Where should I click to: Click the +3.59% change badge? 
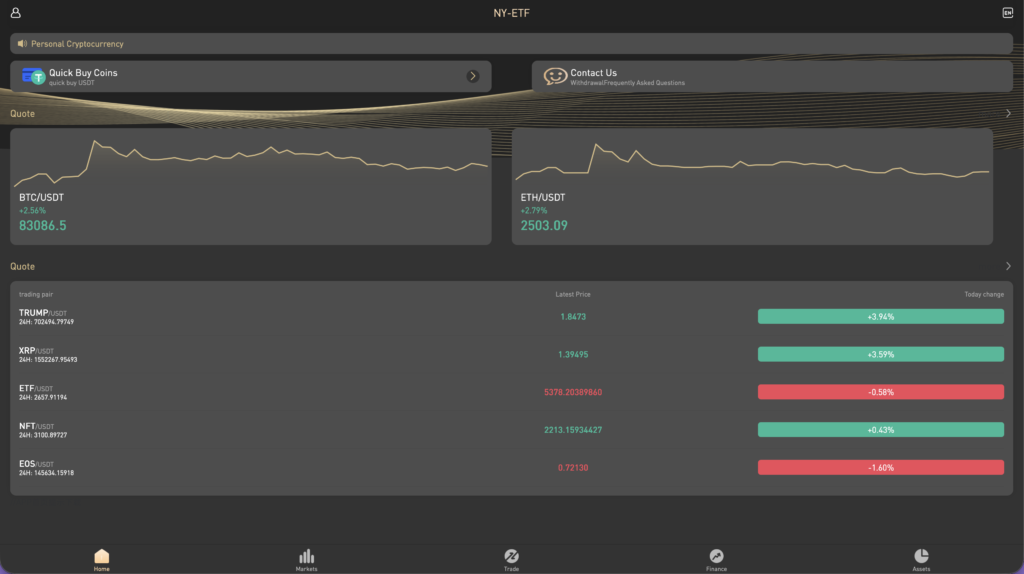click(880, 355)
